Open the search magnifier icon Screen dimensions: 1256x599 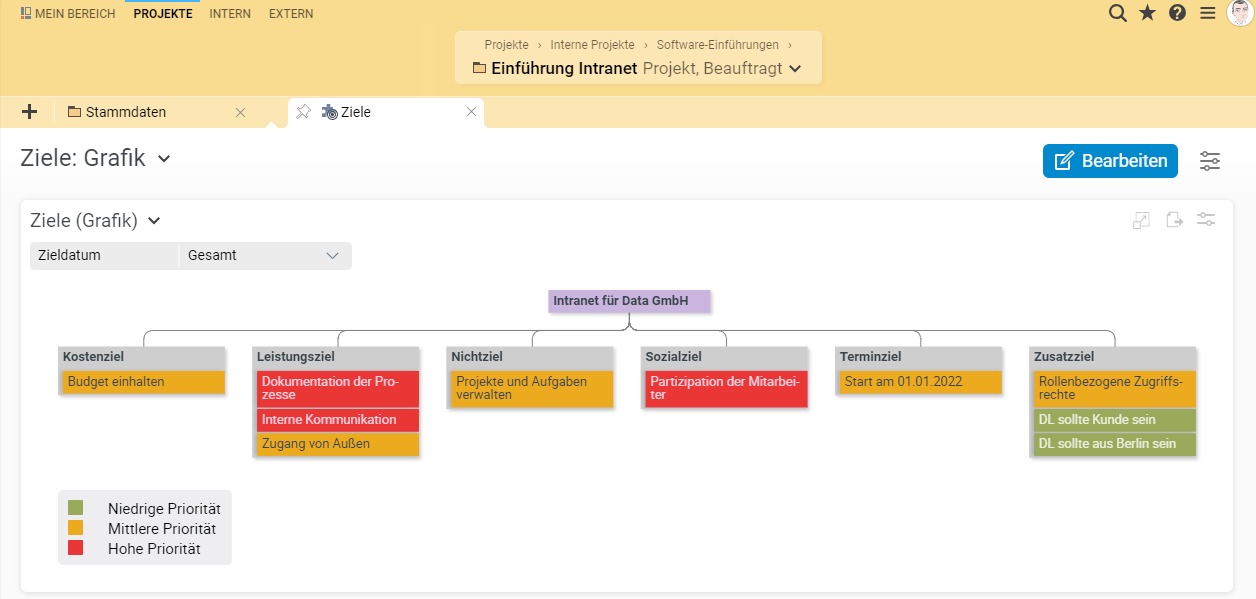pos(1118,13)
